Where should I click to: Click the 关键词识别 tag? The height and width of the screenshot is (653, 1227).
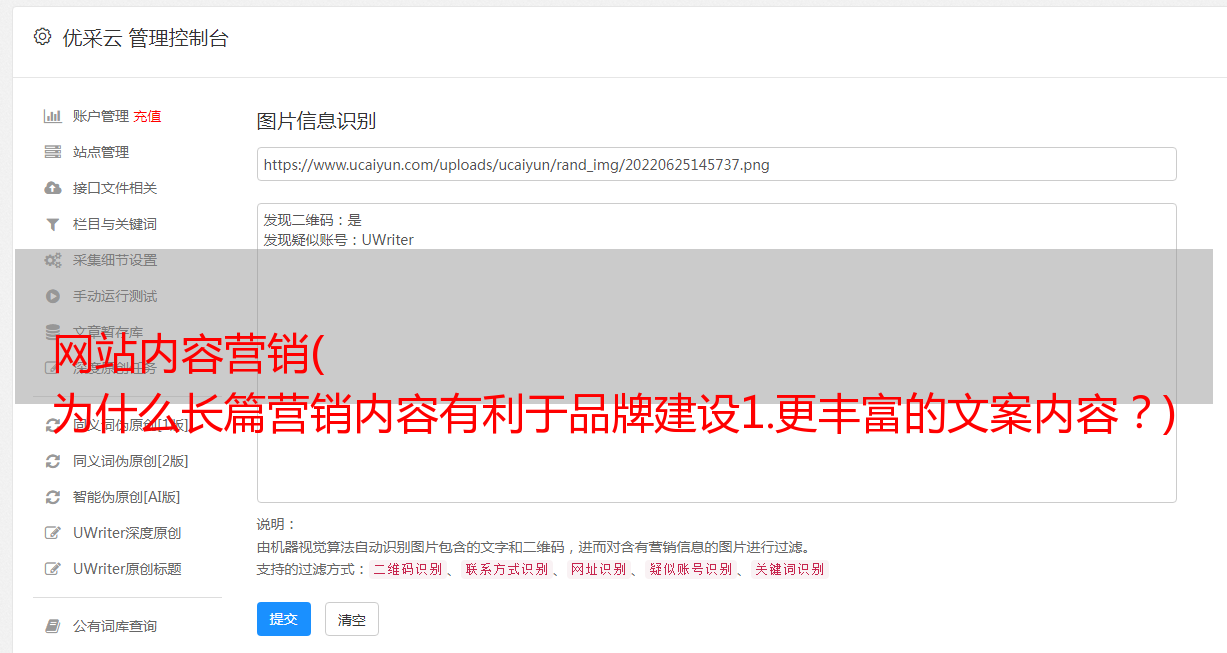[790, 569]
